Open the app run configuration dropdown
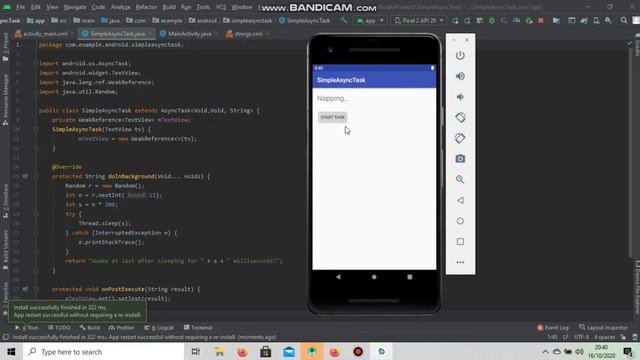 point(370,20)
